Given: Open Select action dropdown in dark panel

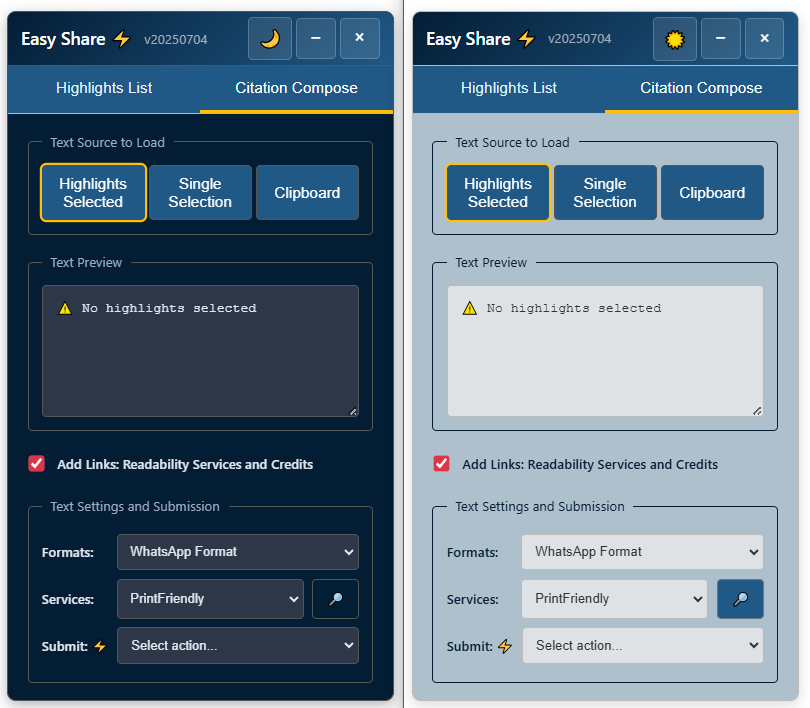Looking at the screenshot, I should (x=238, y=646).
